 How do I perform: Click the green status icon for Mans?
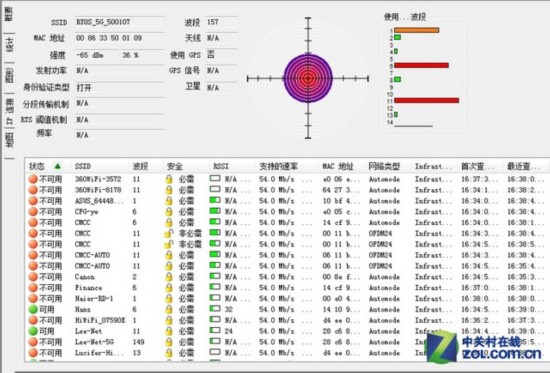click(33, 309)
